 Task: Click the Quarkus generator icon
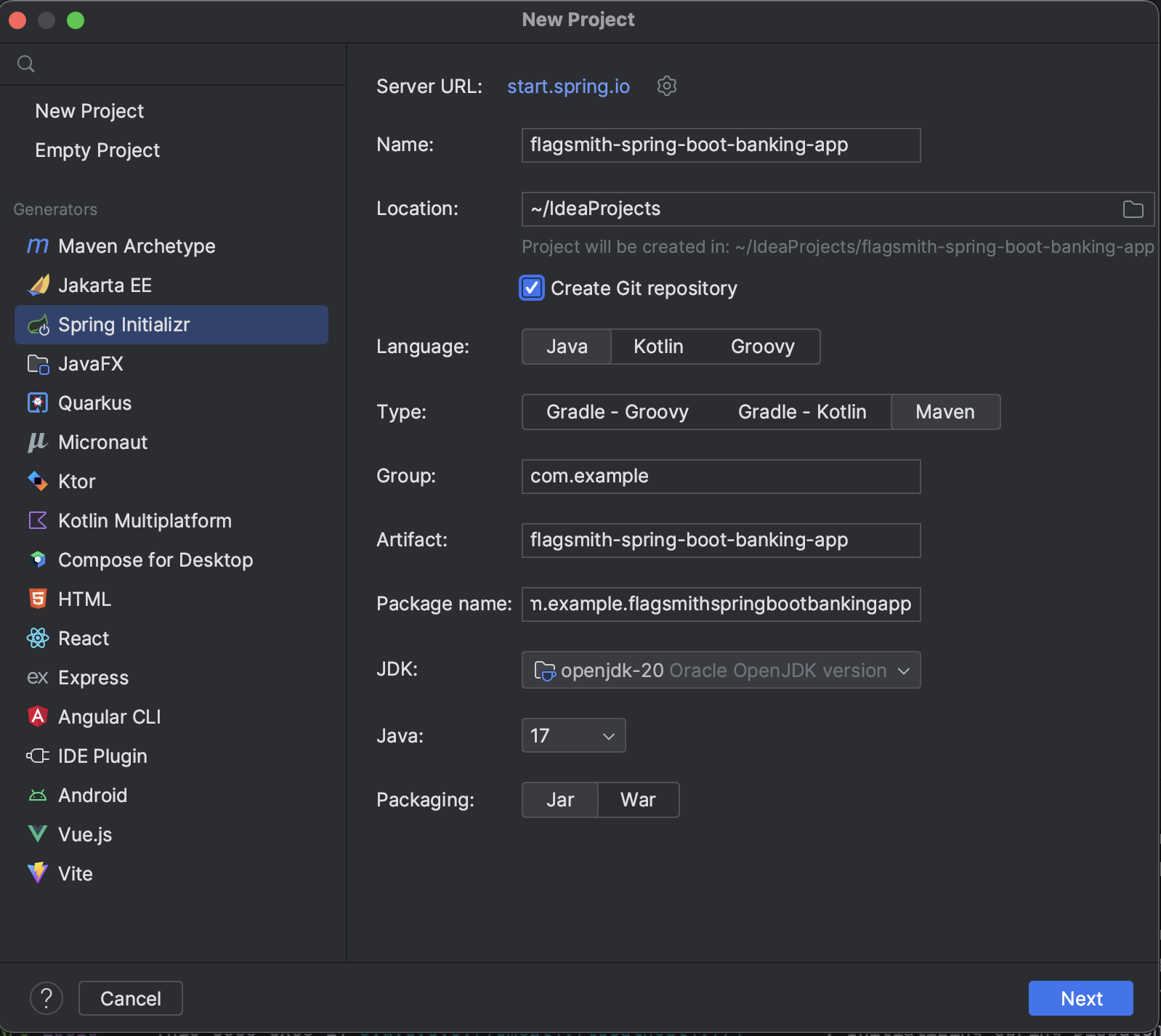point(38,403)
